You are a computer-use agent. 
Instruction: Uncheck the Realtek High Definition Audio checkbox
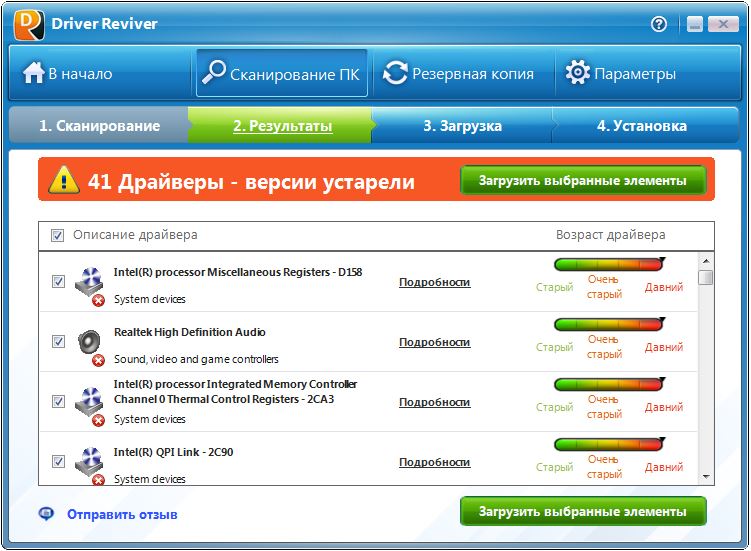(58, 342)
